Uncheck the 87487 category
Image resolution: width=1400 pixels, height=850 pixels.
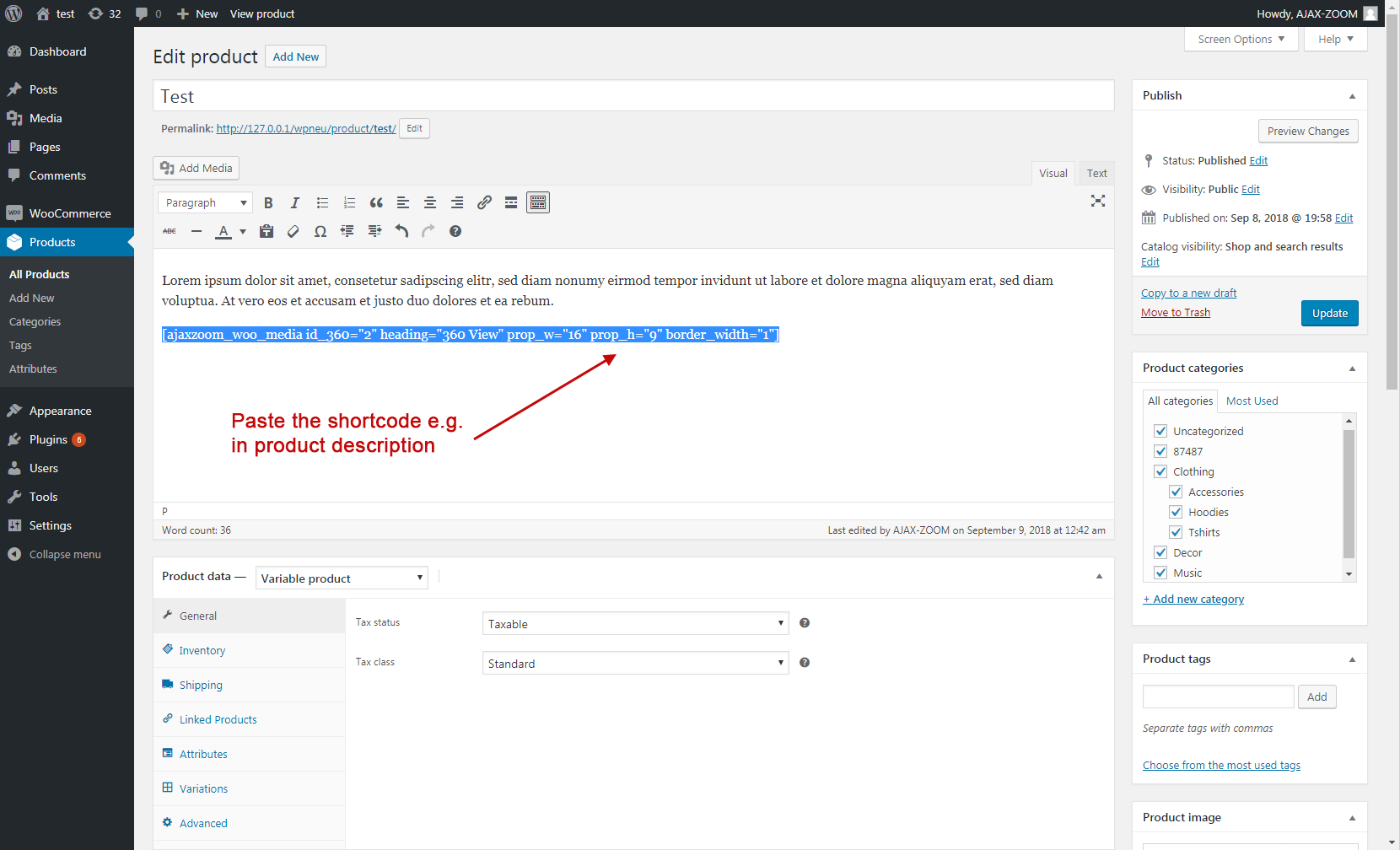(1160, 451)
